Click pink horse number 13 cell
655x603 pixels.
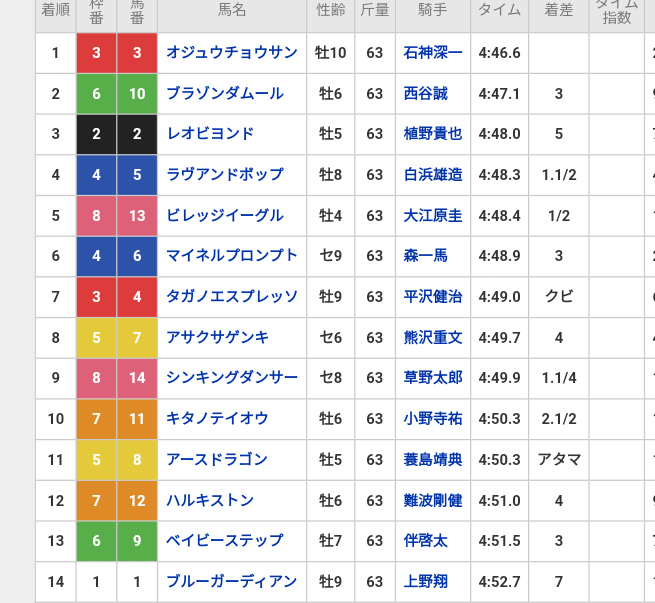pyautogui.click(x=137, y=215)
